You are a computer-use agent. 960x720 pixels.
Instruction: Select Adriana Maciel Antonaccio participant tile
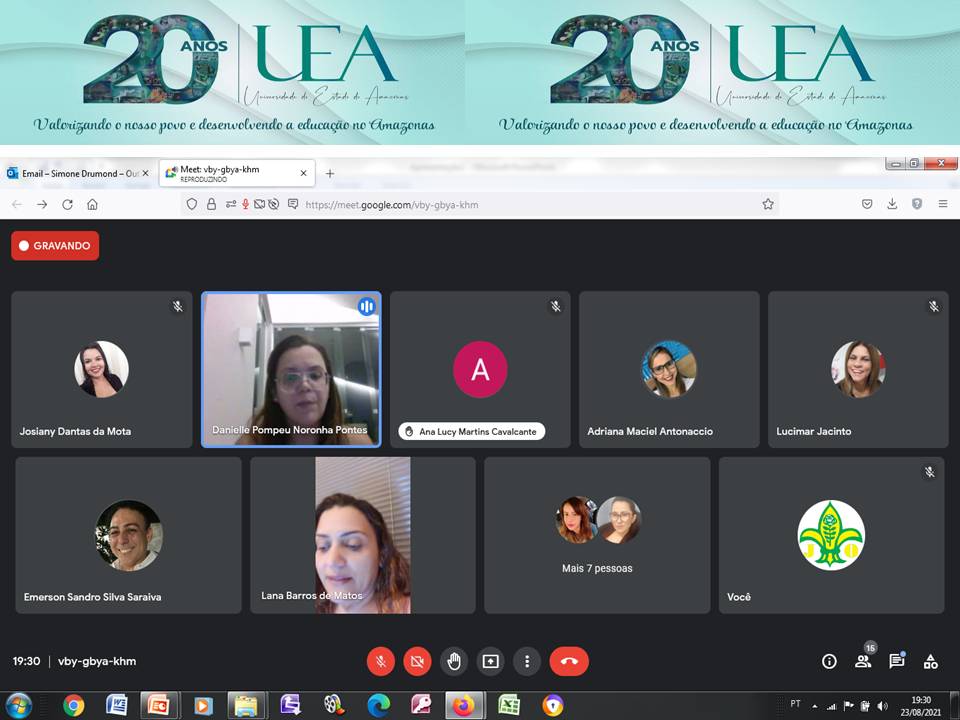pyautogui.click(x=669, y=369)
